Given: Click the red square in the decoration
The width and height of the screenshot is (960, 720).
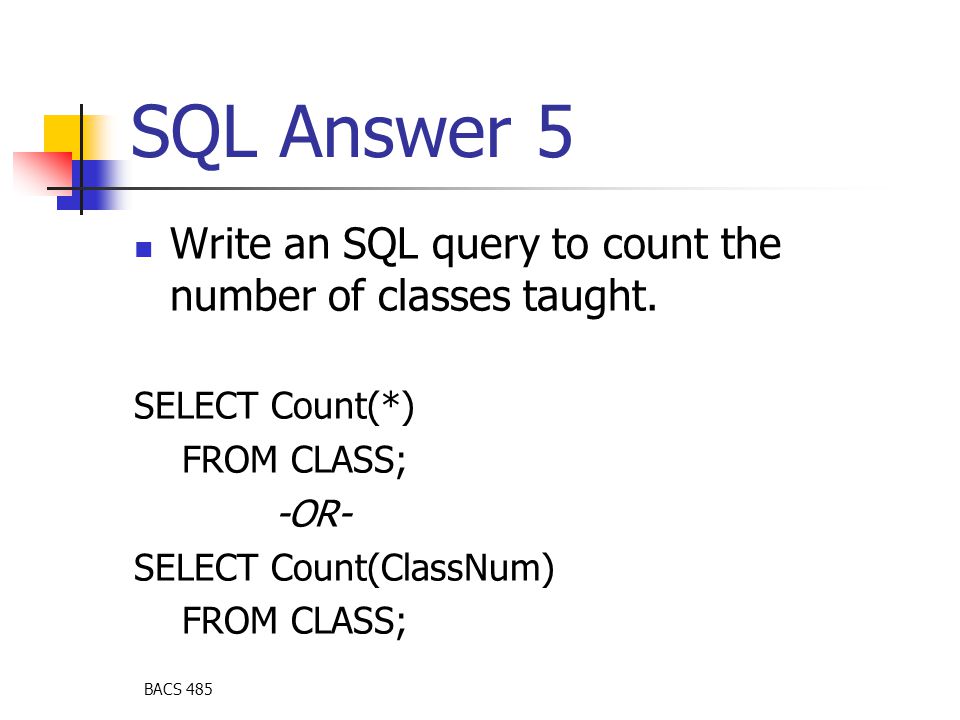Looking at the screenshot, I should click(42, 170).
